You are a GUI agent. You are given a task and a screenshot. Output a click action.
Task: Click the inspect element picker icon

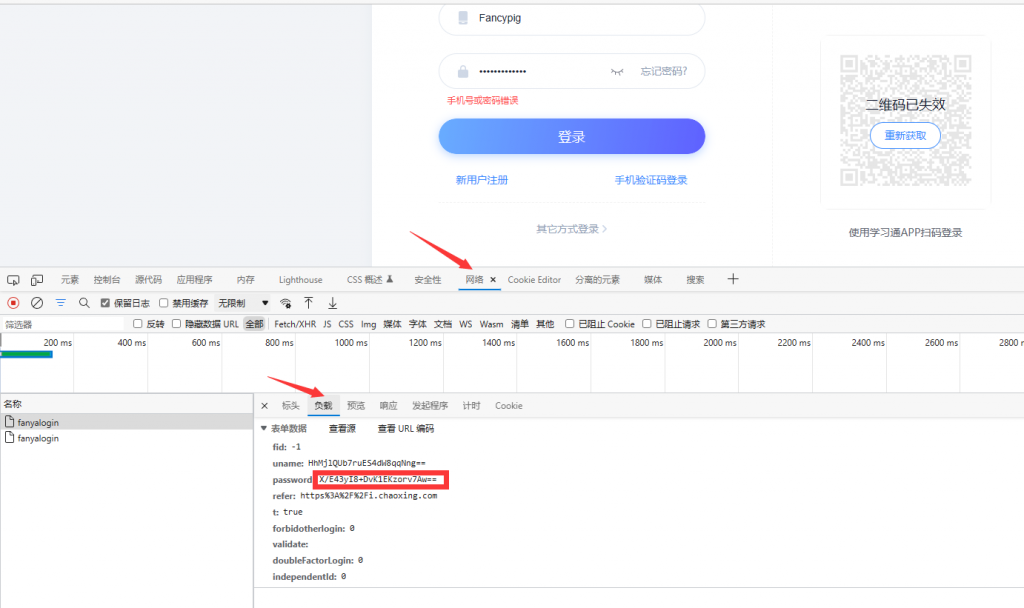[13, 280]
